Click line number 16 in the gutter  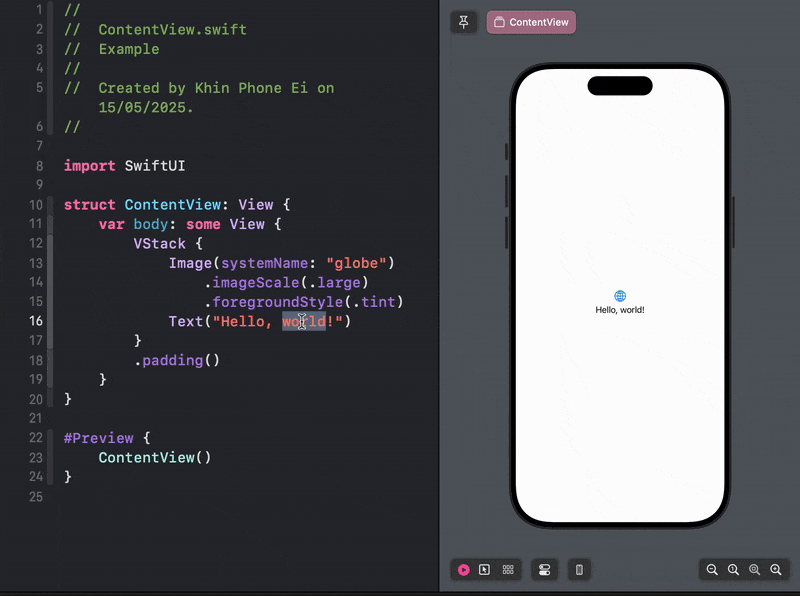tap(36, 321)
